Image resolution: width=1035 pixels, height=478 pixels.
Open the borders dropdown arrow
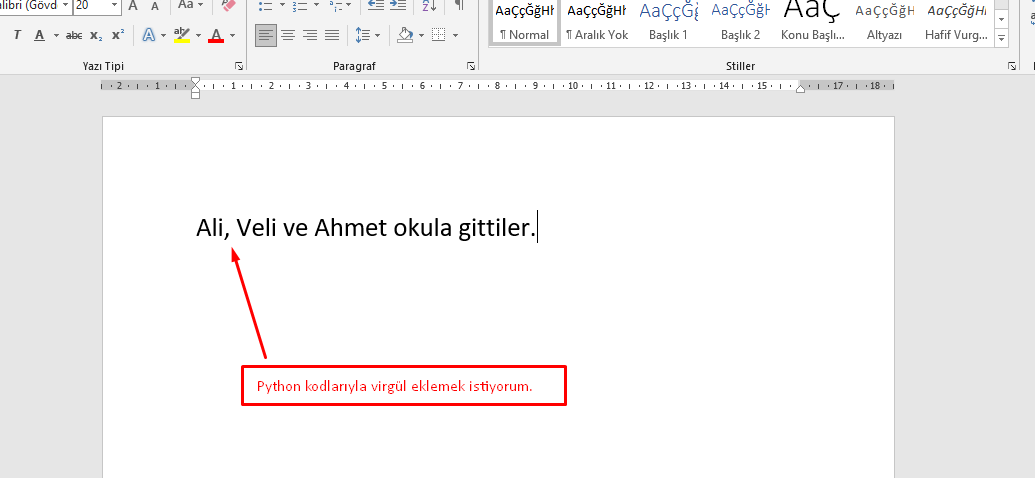(x=455, y=35)
